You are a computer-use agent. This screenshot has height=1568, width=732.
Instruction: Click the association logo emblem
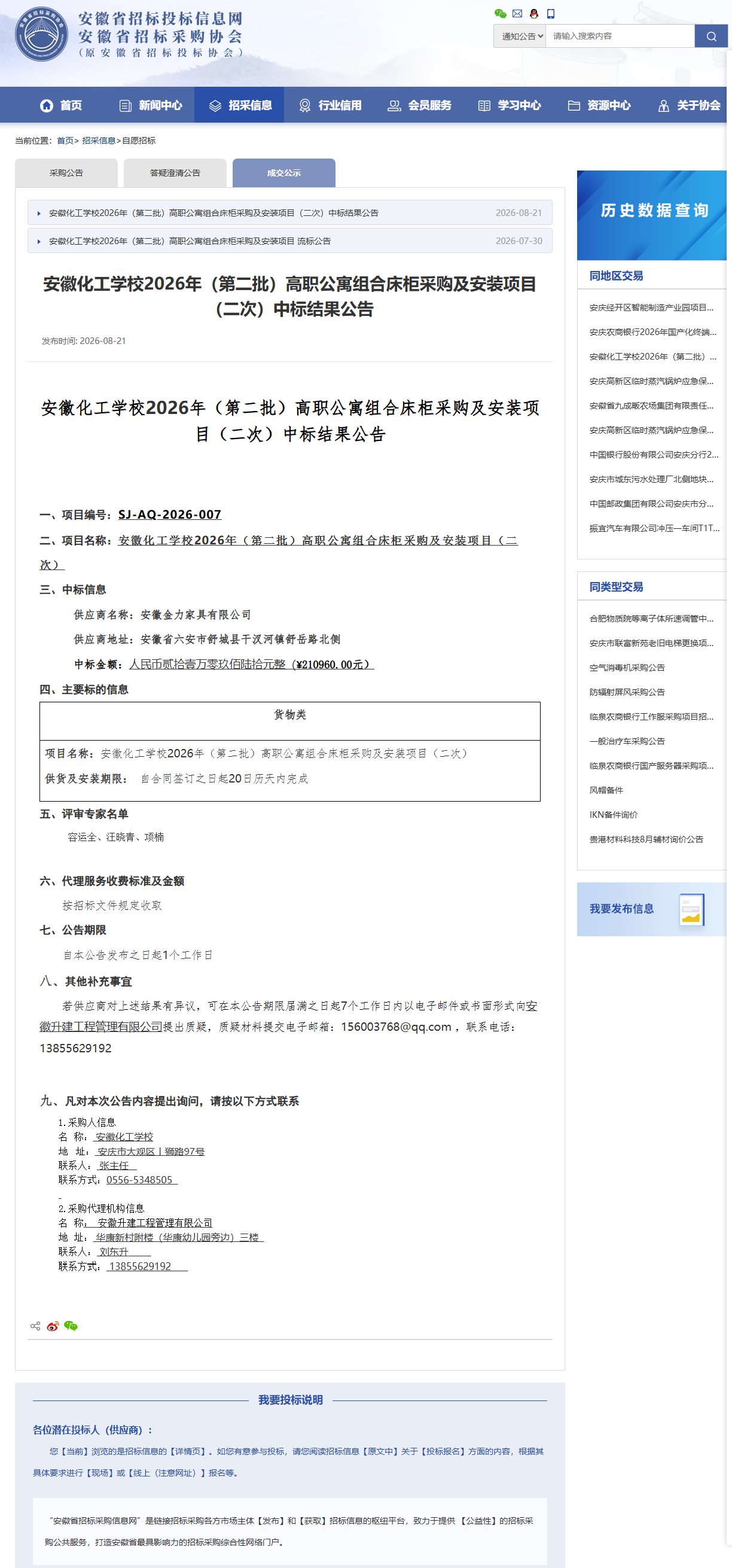(x=41, y=34)
